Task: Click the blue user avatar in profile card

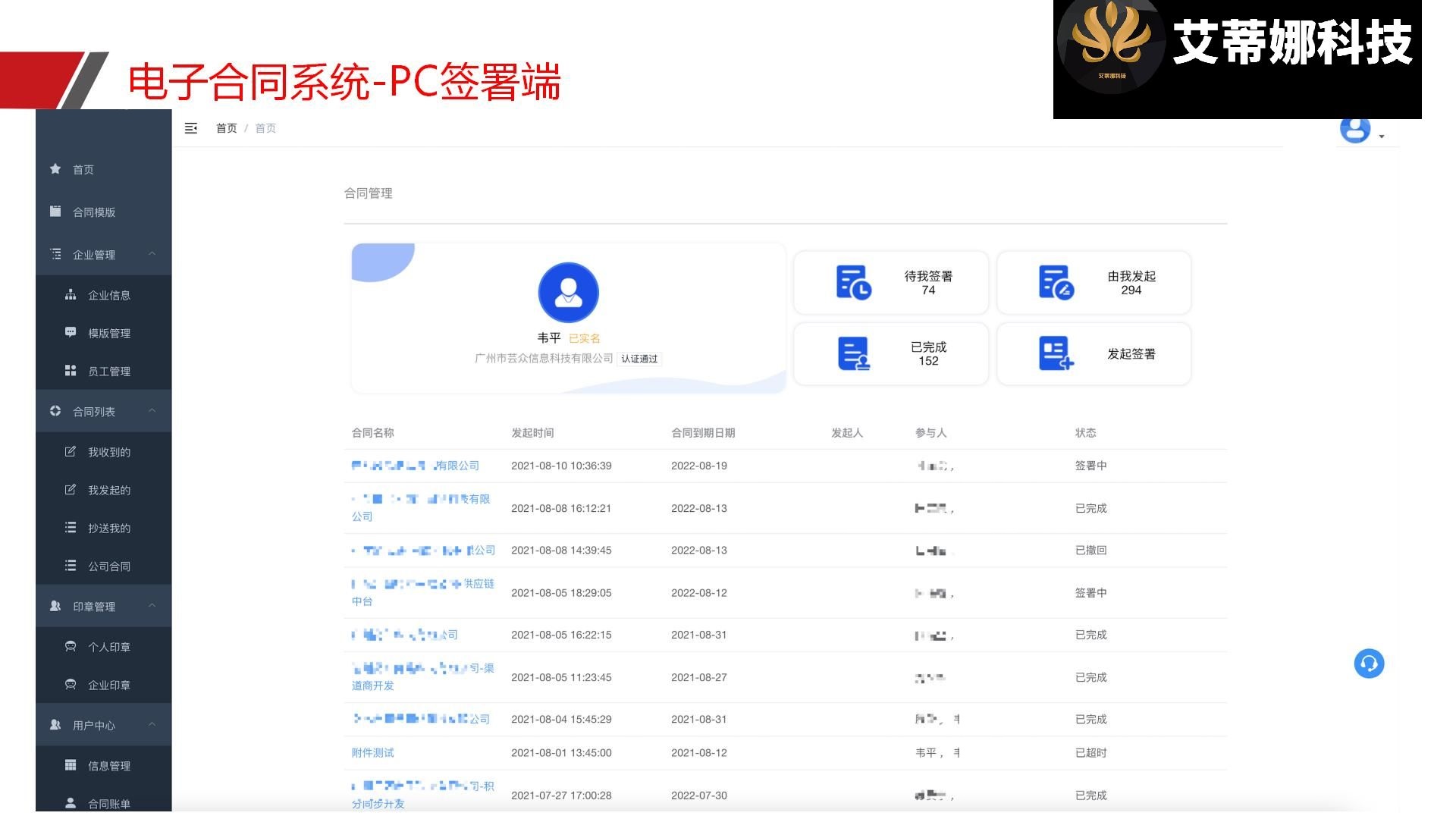Action: coord(568,293)
